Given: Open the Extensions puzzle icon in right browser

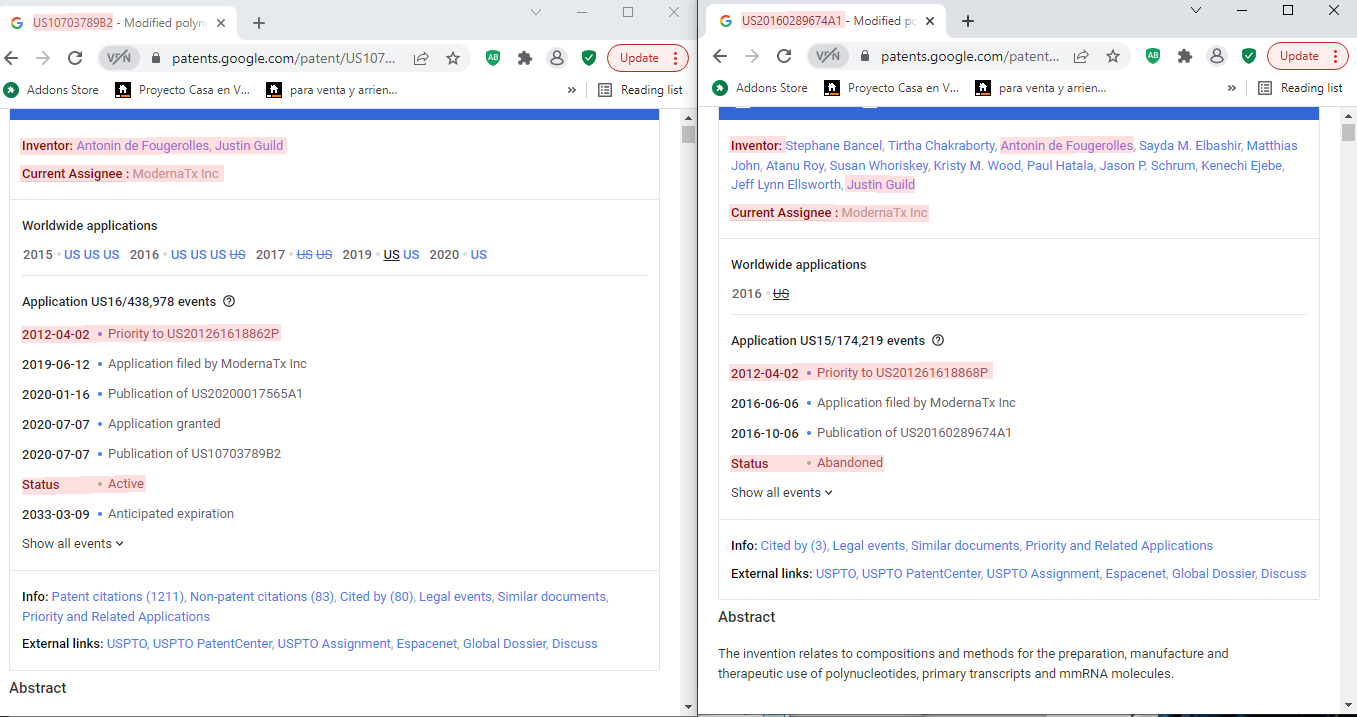Looking at the screenshot, I should [1185, 56].
